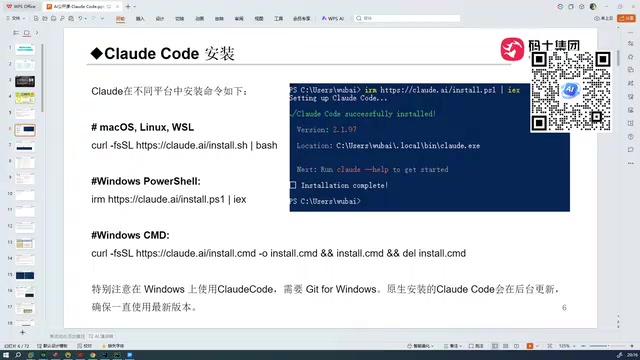The width and height of the screenshot is (640, 360).
Task: Click the thumbnail panel scrollbar
Action: click(x=42, y=78)
